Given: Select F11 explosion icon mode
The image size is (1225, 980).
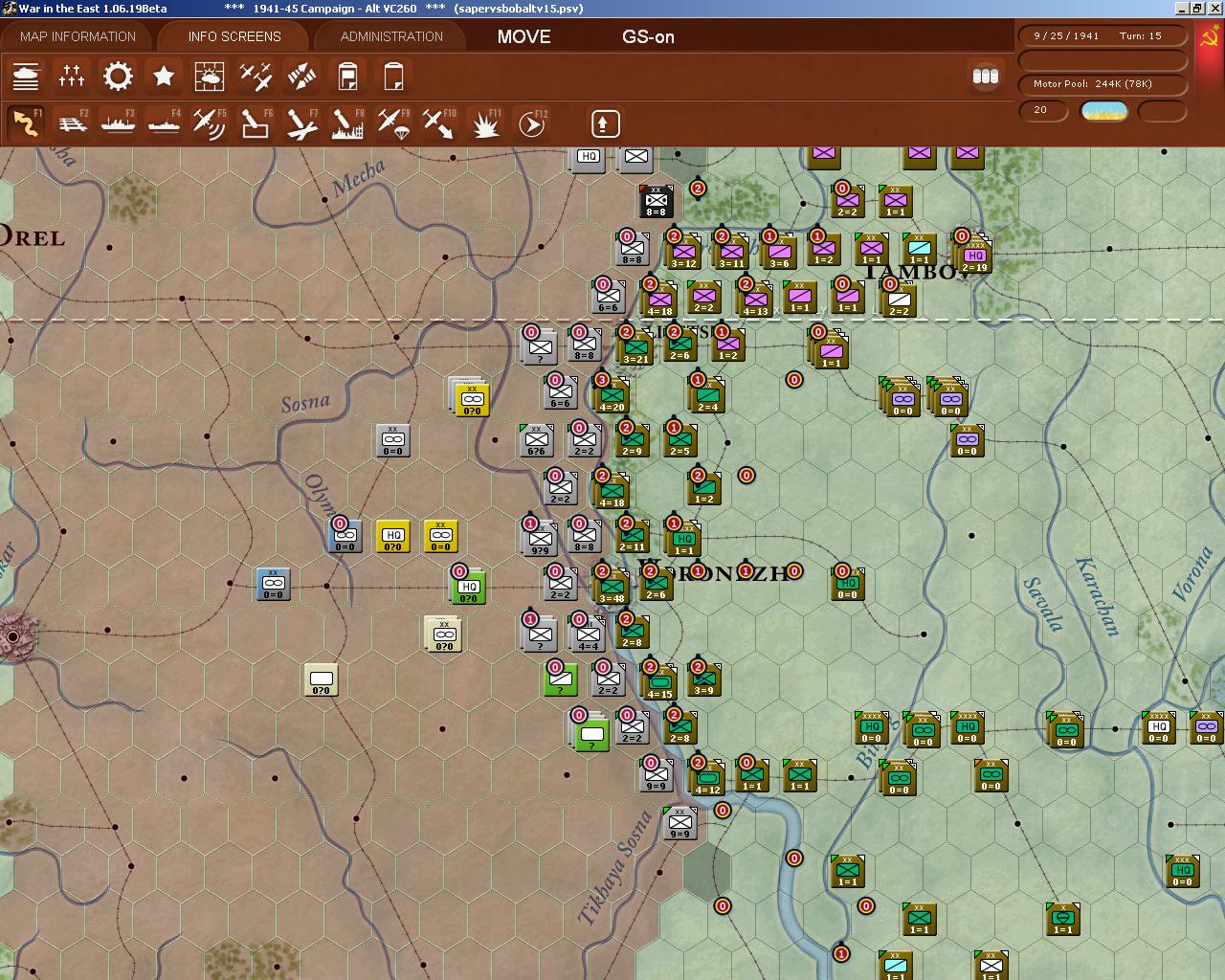Looking at the screenshot, I should pyautogui.click(x=485, y=123).
